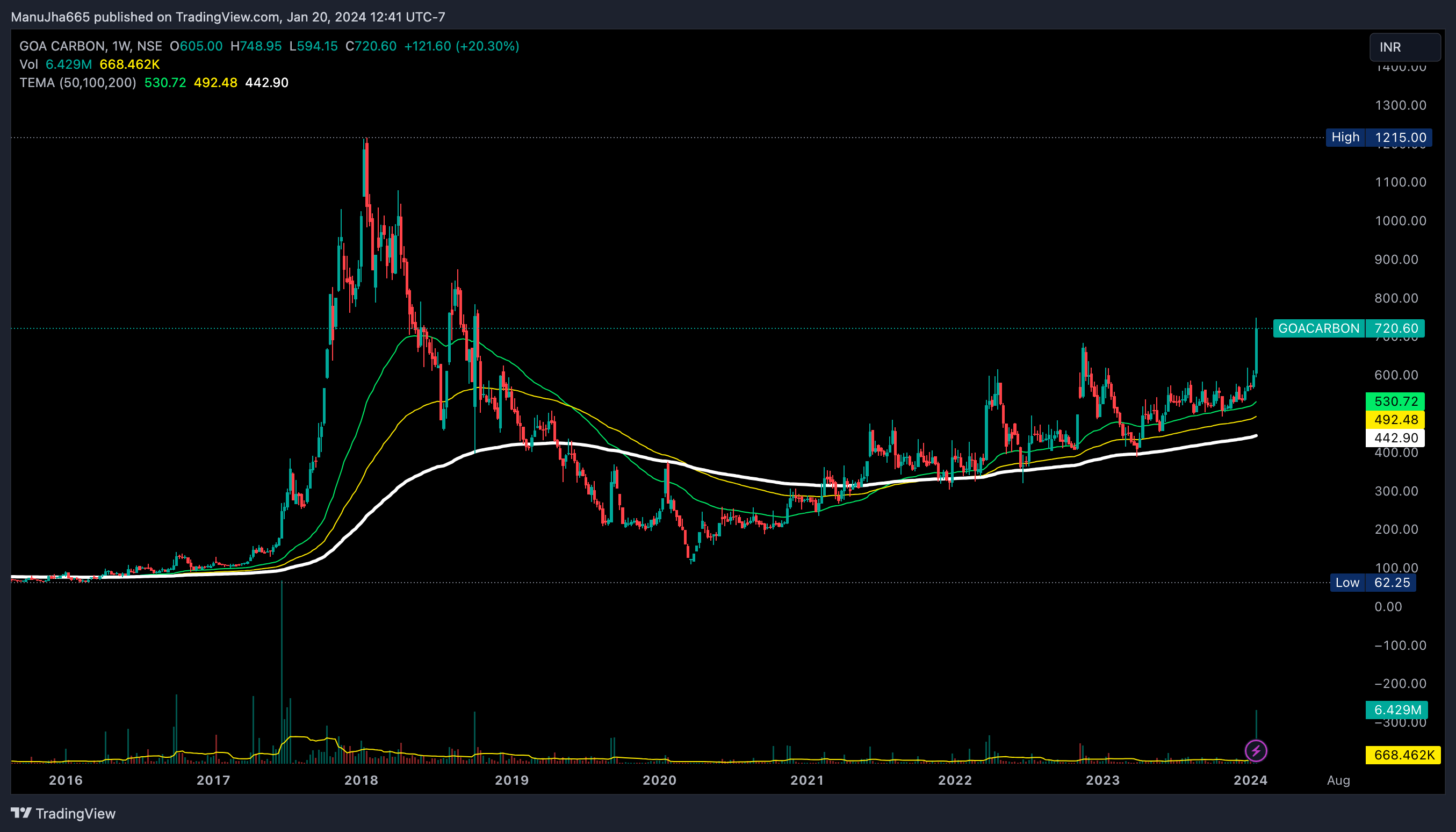Click the white 442.90 value in TEMA legend
Screen dimensions: 1456x832
[266, 83]
